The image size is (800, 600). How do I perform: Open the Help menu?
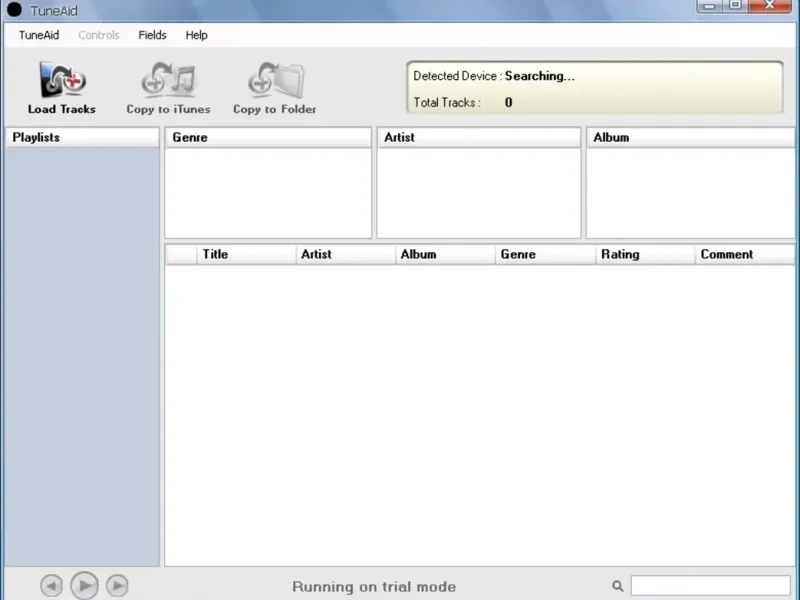coord(196,35)
